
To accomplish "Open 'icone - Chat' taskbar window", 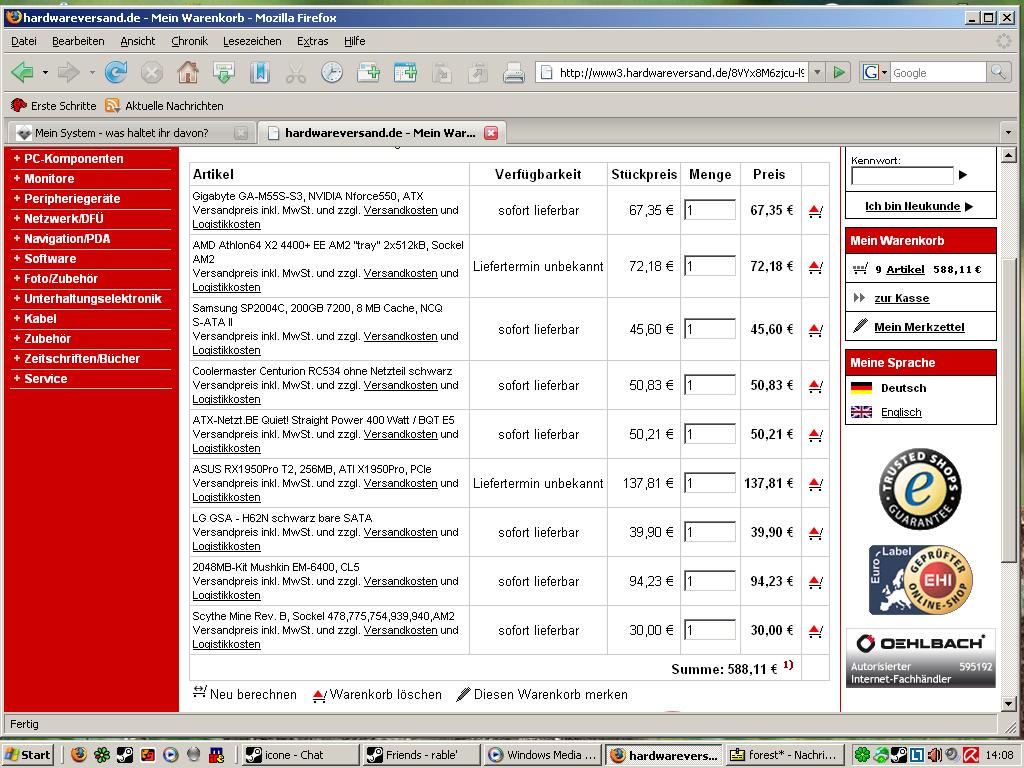I will [x=300, y=755].
